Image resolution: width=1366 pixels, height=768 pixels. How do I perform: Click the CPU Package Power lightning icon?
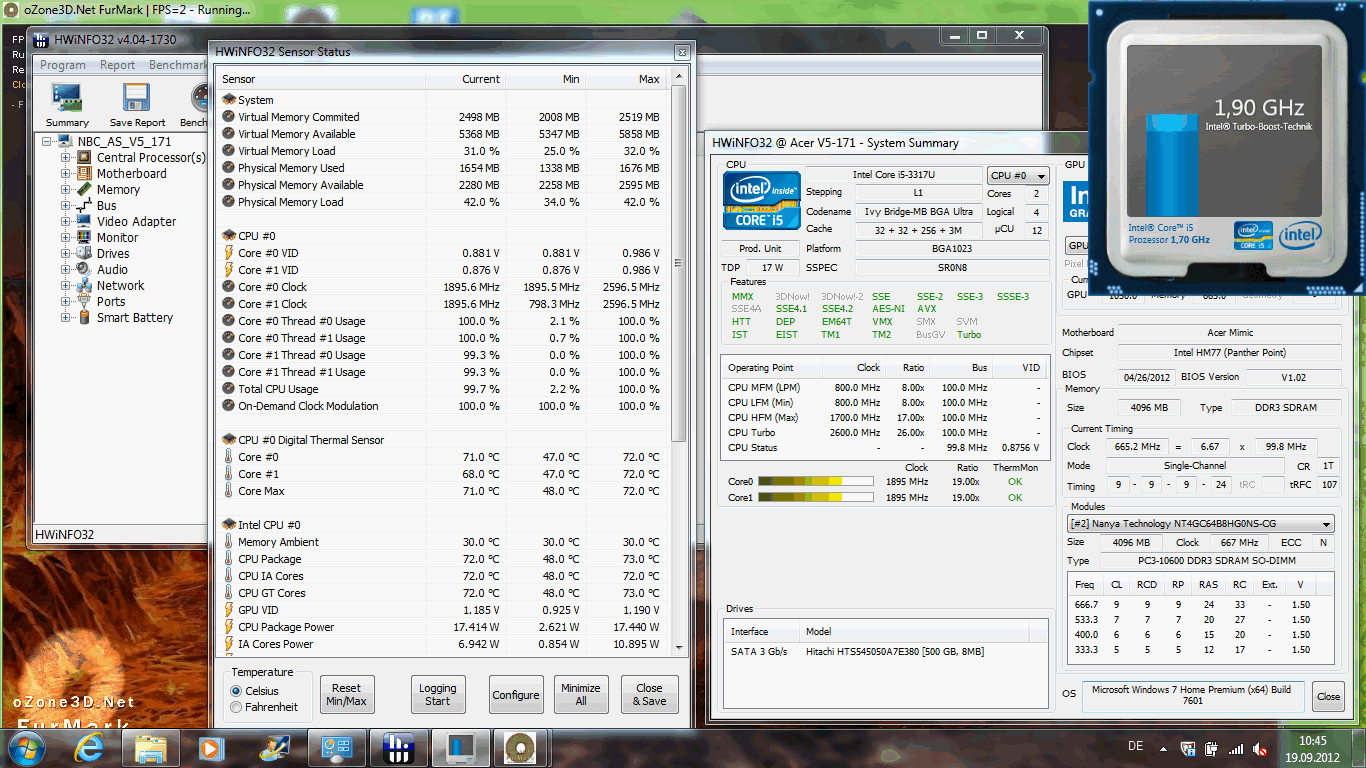[229, 627]
